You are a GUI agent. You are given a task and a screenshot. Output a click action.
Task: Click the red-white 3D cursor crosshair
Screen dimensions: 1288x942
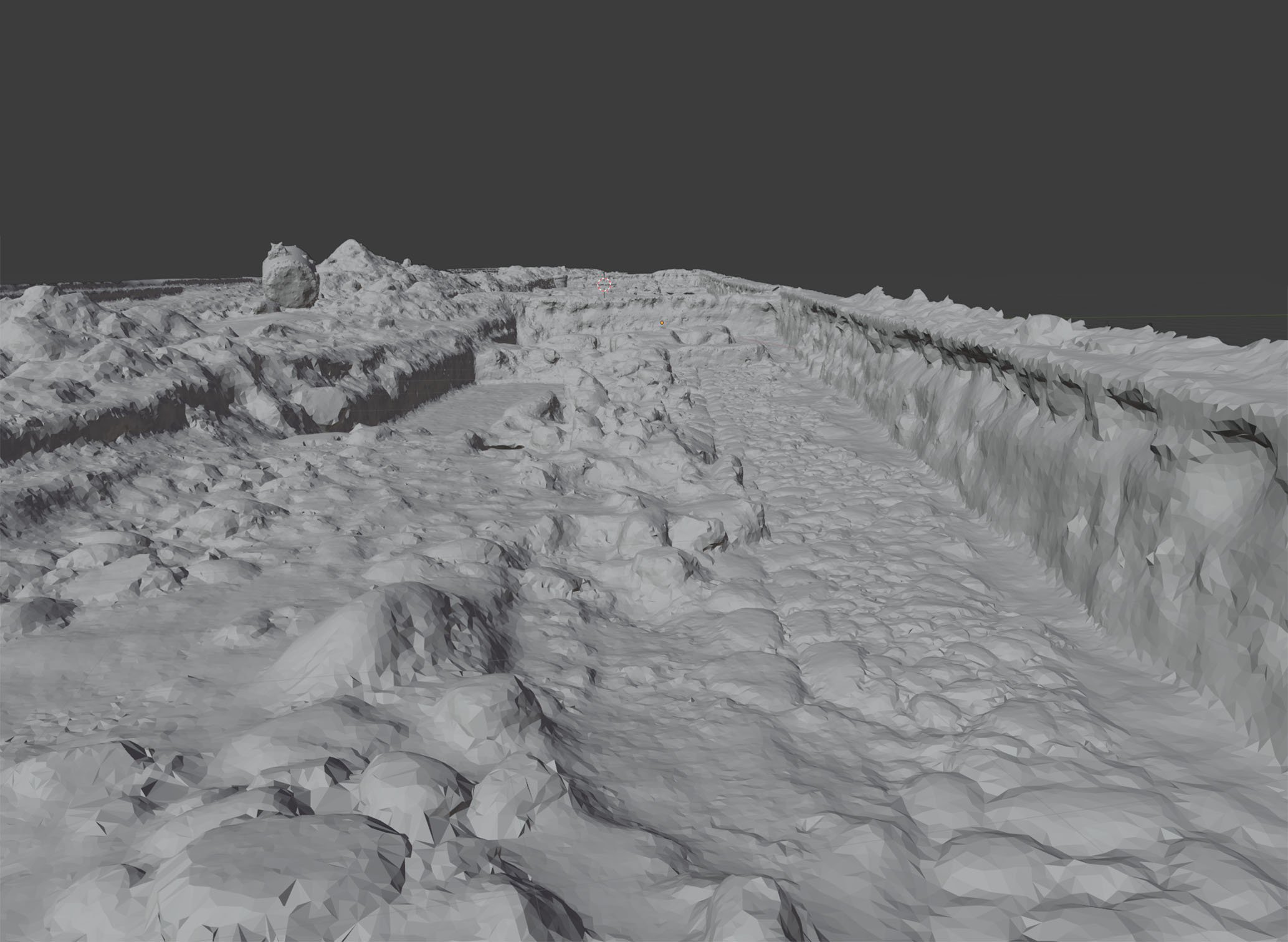tap(604, 285)
